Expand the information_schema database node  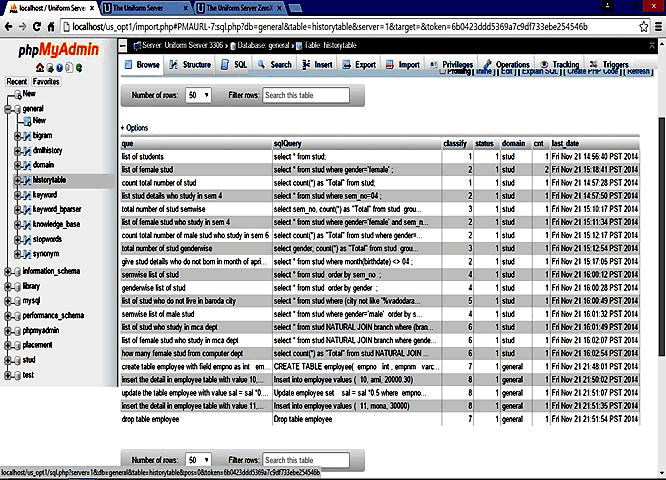tap(6, 270)
